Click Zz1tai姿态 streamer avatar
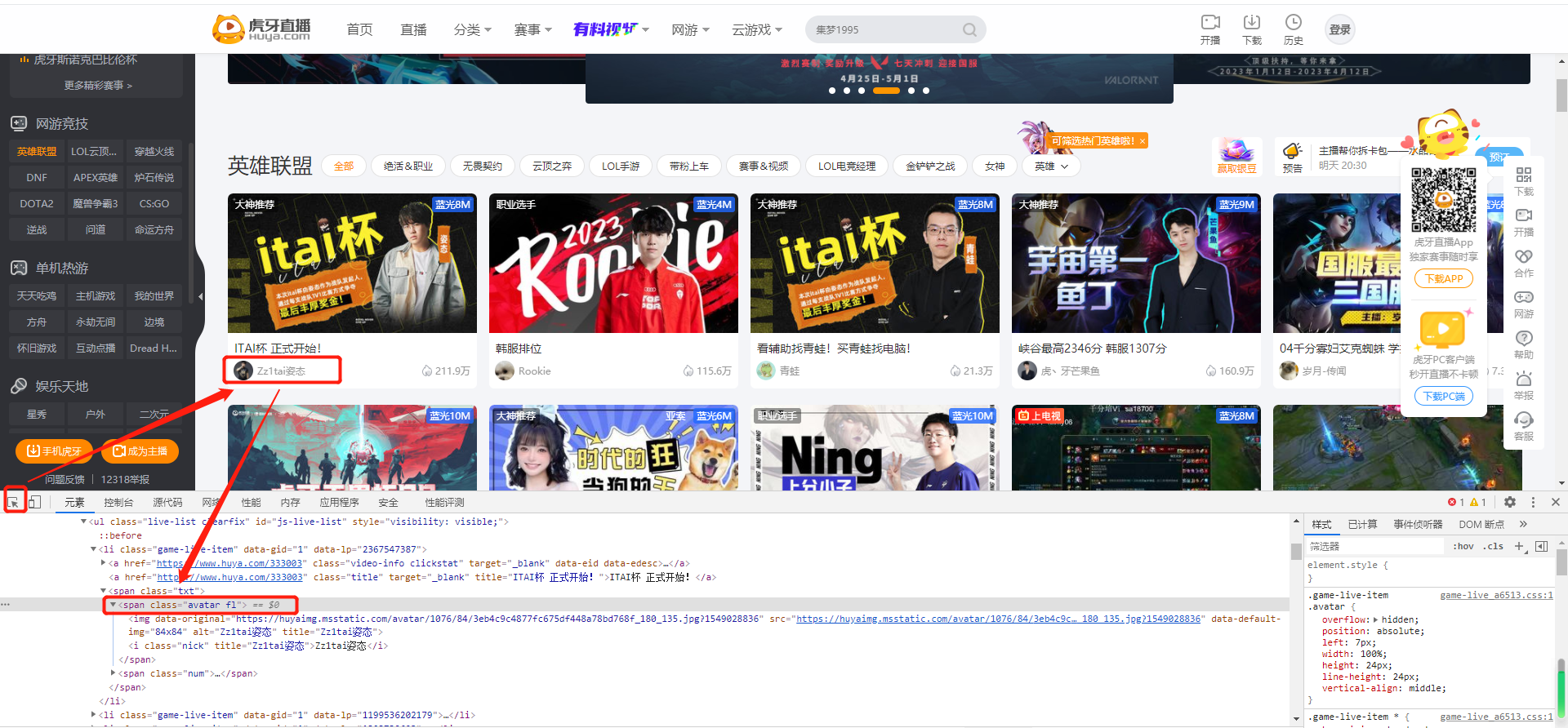 [243, 371]
